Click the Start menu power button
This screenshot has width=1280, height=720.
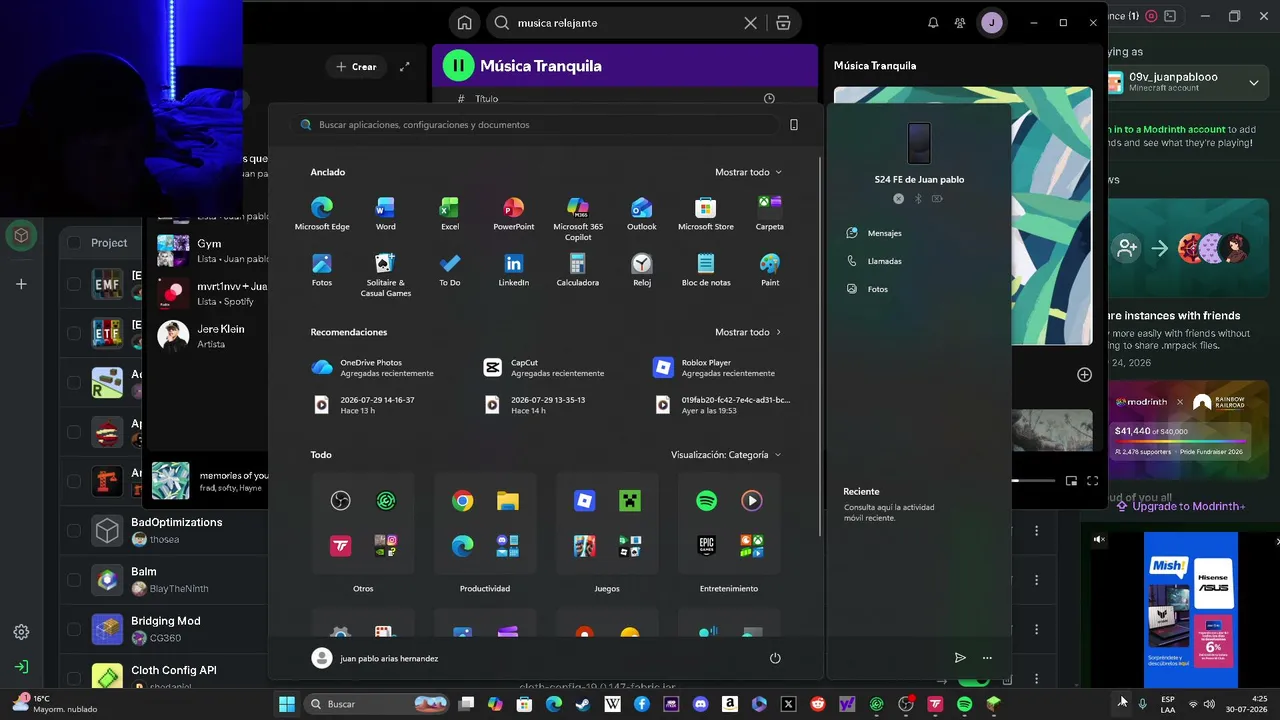(775, 658)
